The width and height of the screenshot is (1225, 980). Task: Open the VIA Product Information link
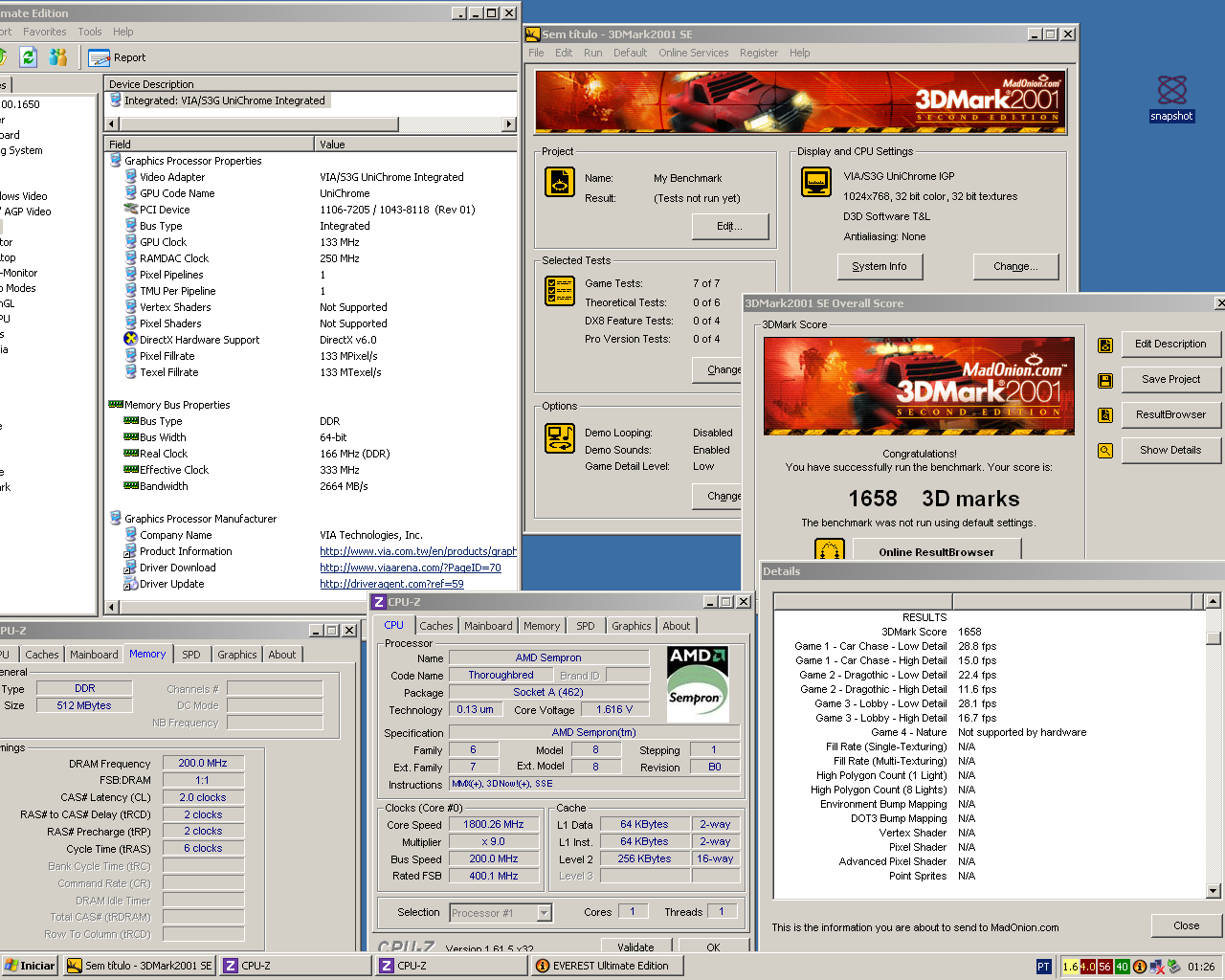point(418,551)
